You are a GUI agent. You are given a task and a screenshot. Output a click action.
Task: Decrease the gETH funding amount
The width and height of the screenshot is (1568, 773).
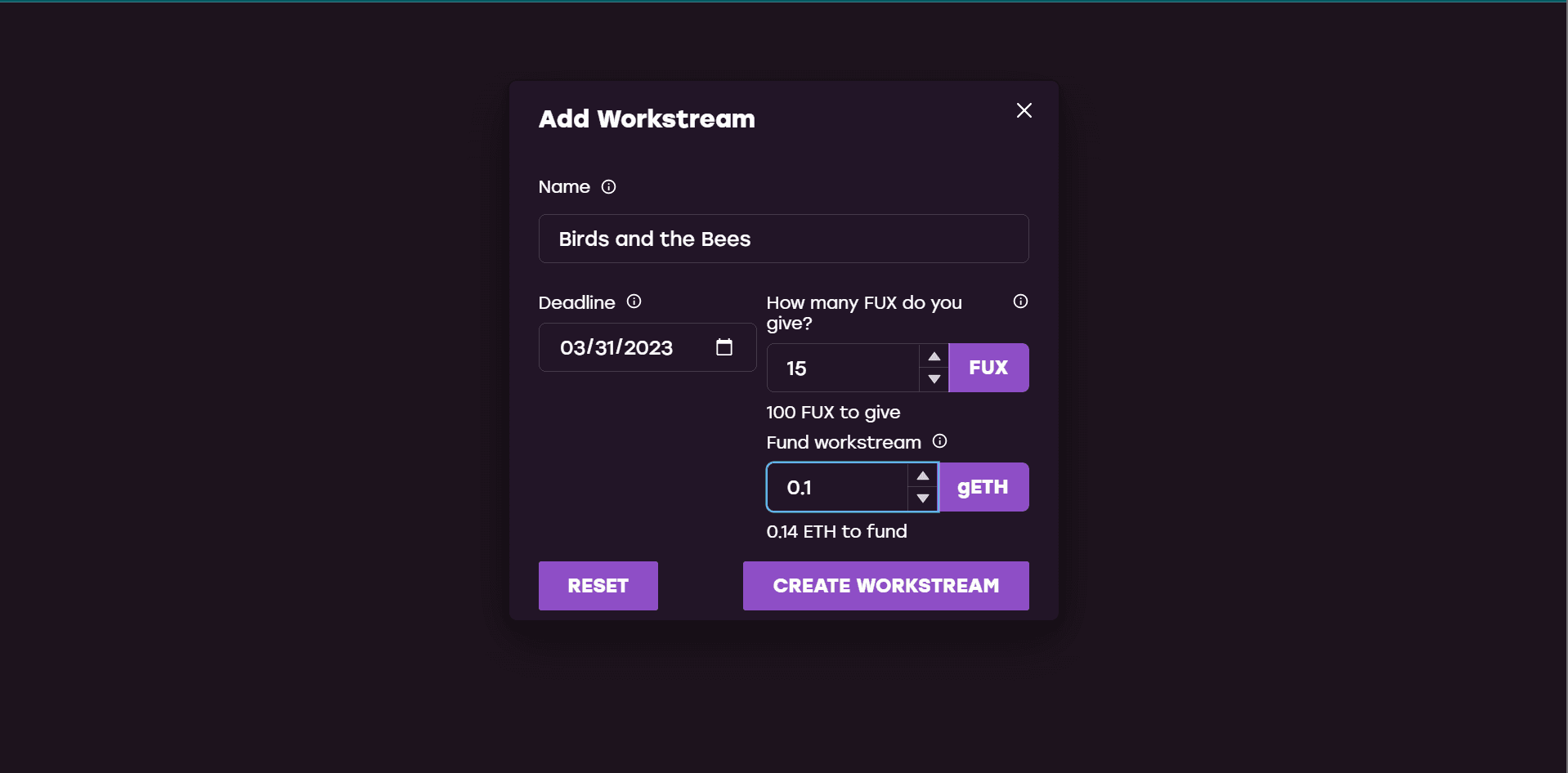tap(922, 498)
